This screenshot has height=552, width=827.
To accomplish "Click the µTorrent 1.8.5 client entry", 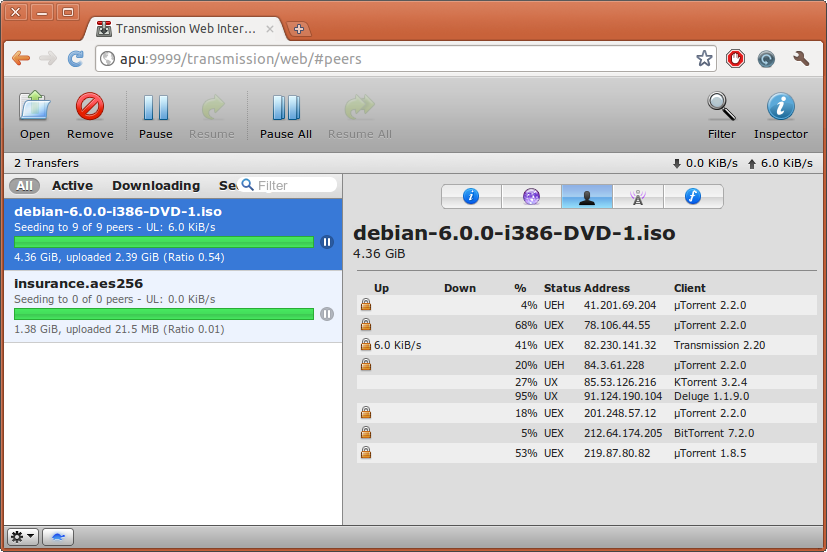I will click(710, 453).
